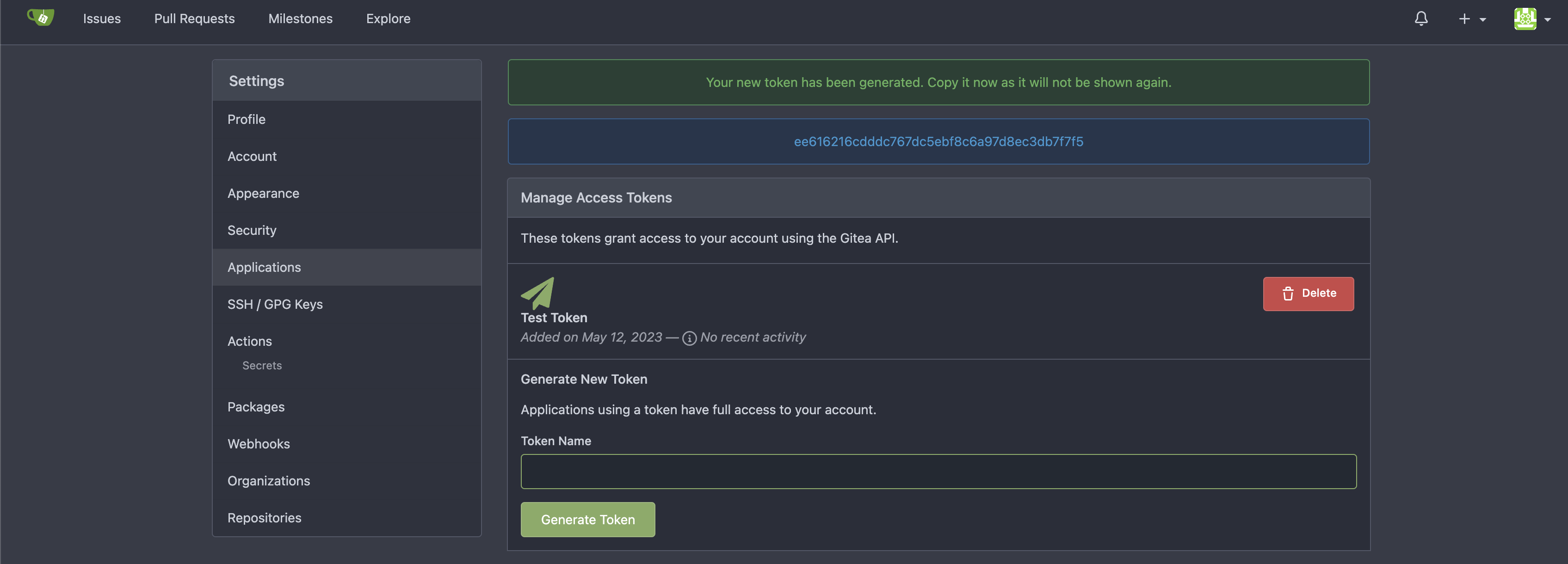The width and height of the screenshot is (1568, 564).
Task: Click the plus icon to create new
Action: click(x=1463, y=18)
